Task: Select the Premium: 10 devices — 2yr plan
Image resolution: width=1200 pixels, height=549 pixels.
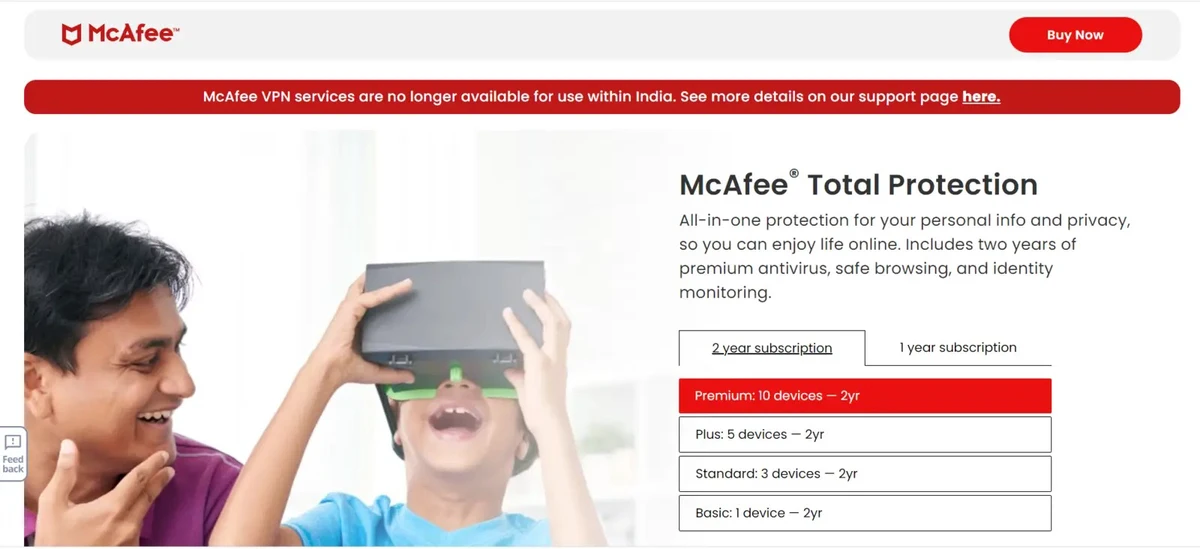Action: pos(865,396)
